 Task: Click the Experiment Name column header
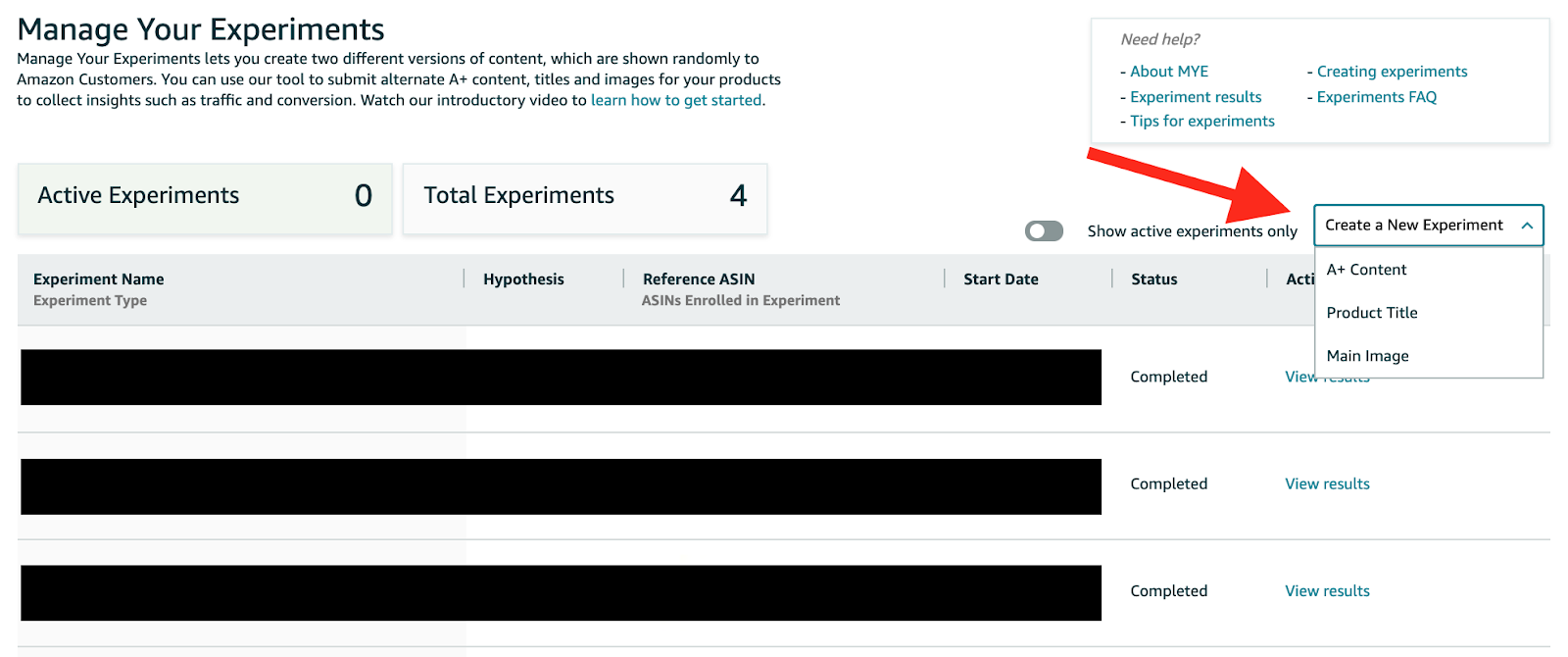99,279
